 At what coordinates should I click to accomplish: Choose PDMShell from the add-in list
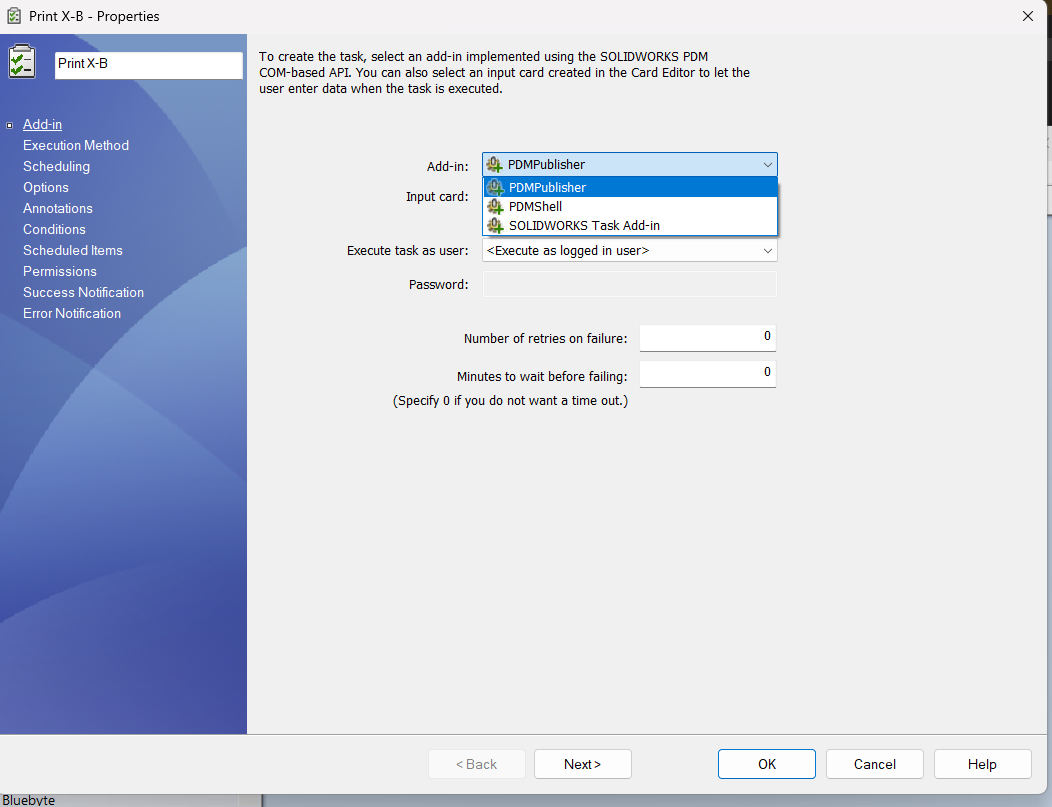[x=630, y=207]
